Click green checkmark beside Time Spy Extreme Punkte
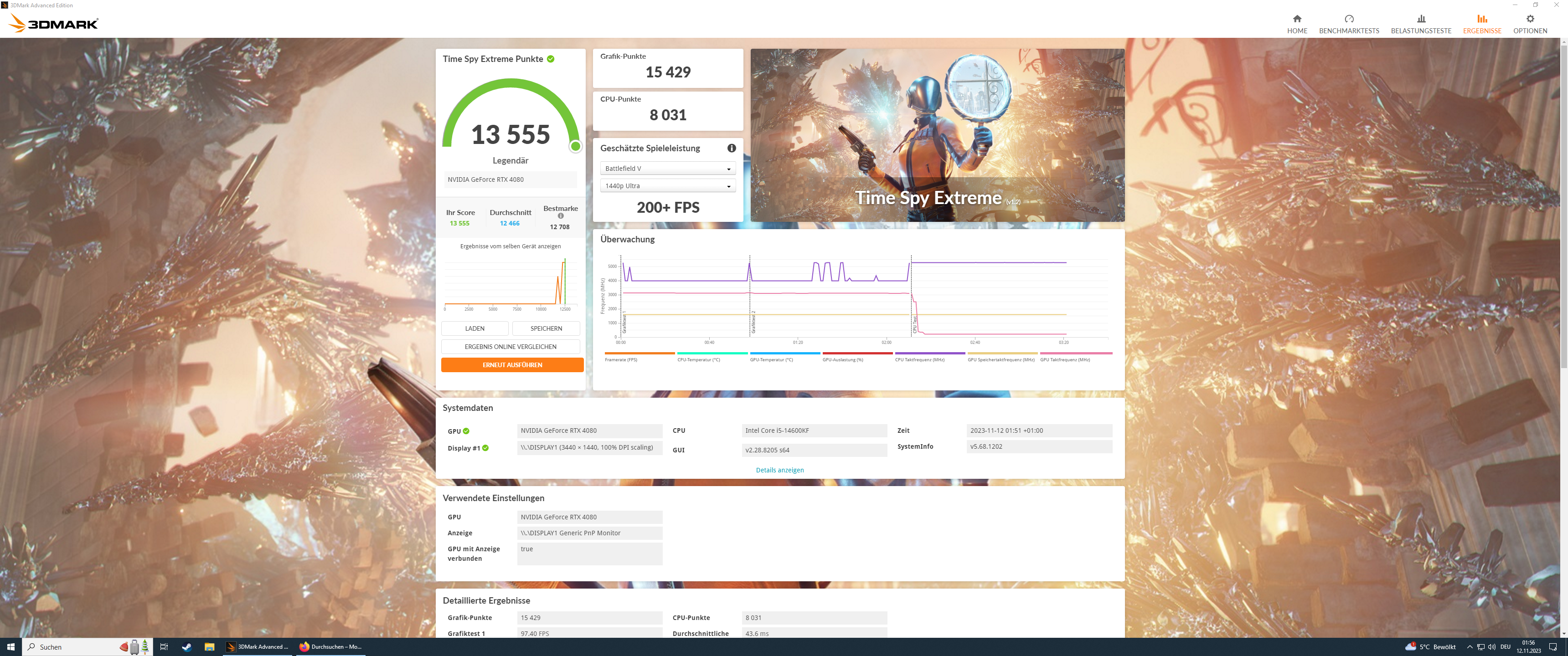The image size is (1568, 656). coord(550,59)
